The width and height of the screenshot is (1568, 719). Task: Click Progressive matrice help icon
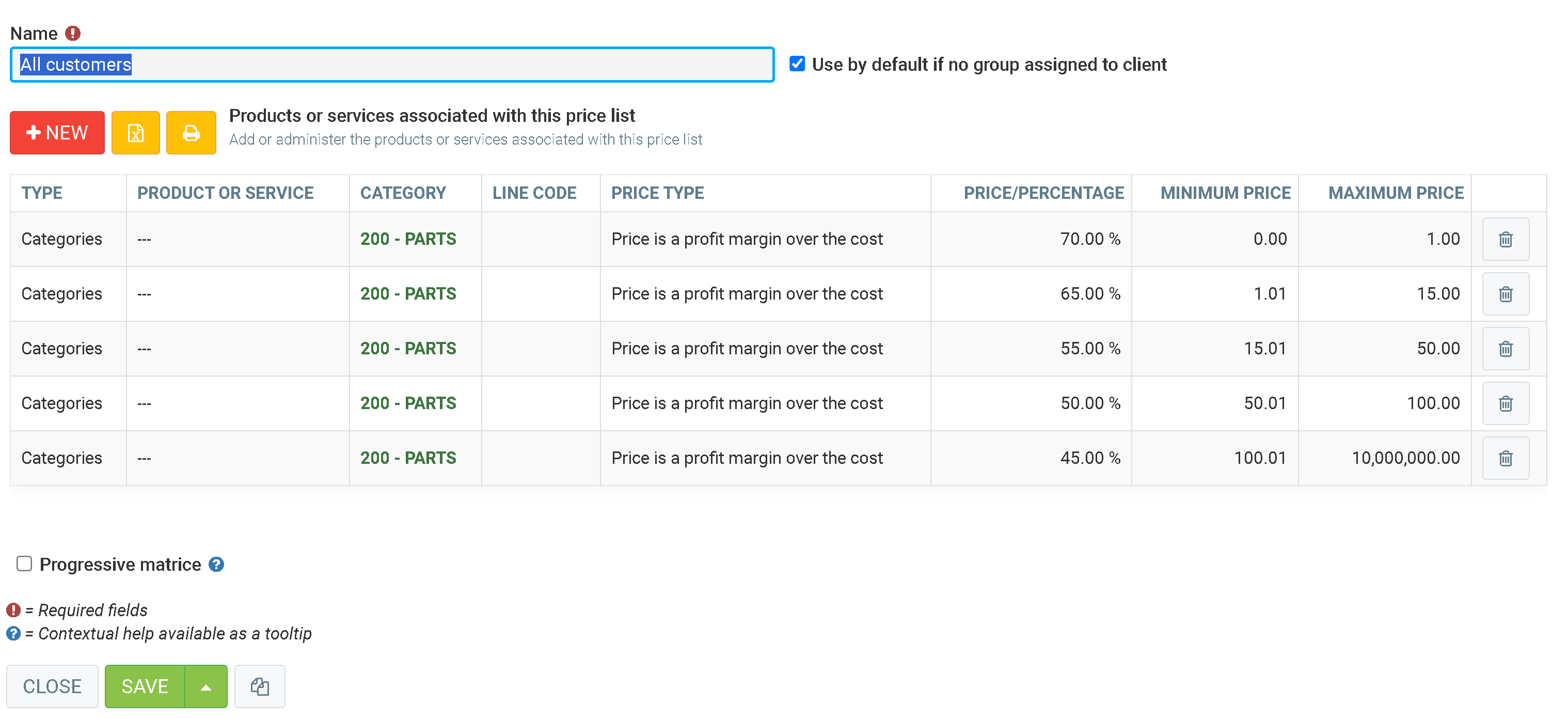[216, 565]
